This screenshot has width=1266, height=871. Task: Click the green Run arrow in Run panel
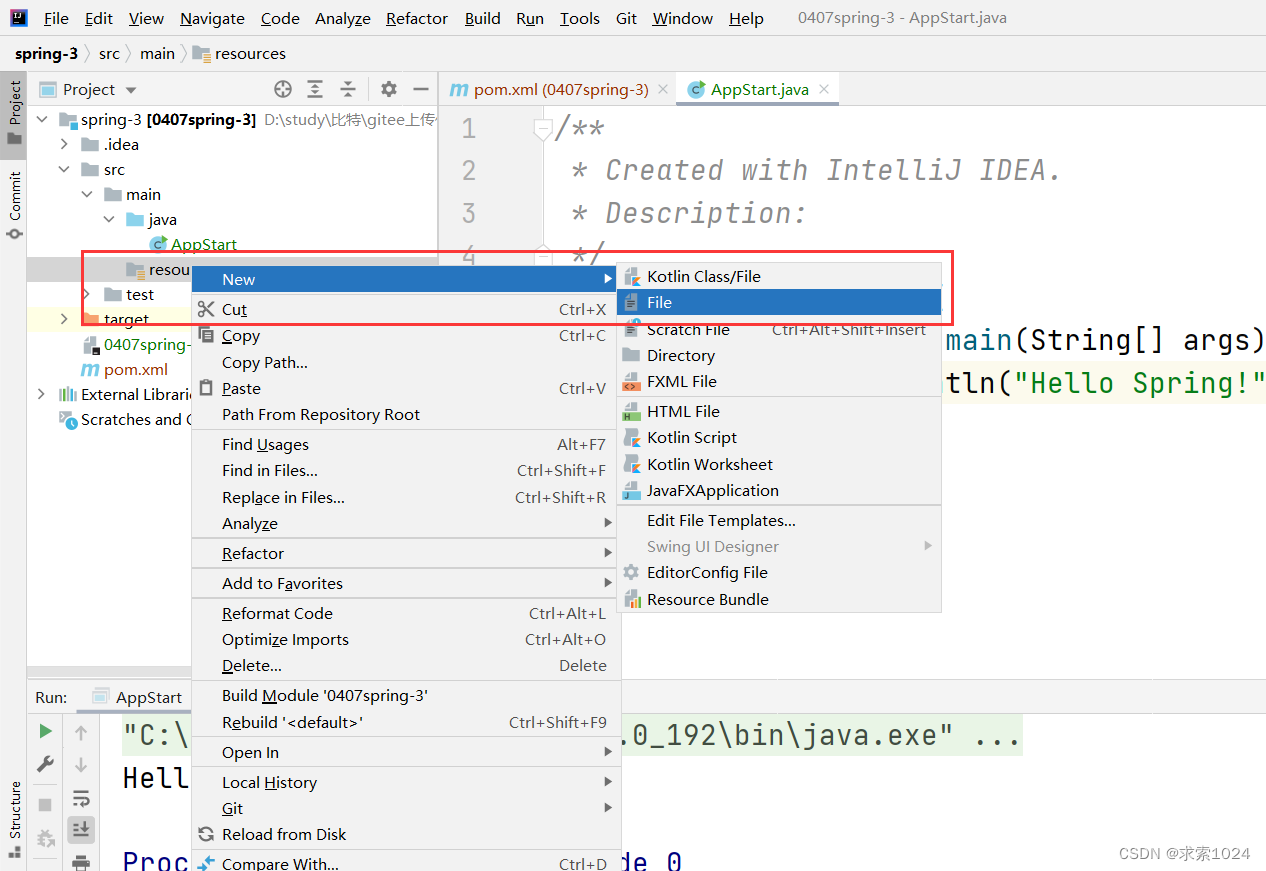click(x=45, y=732)
